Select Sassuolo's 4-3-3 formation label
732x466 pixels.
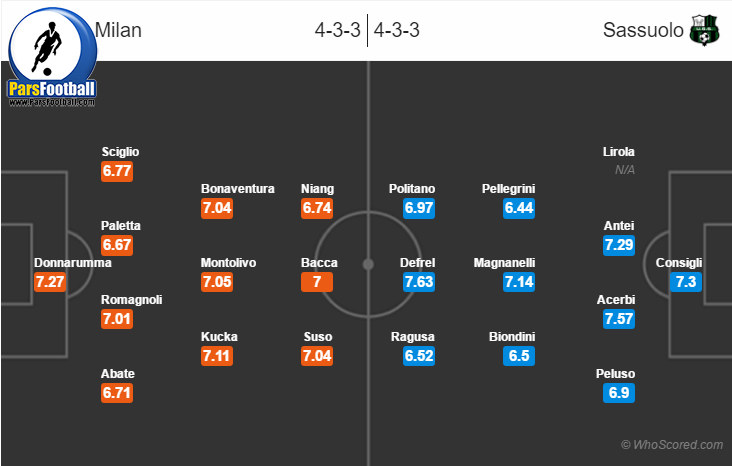396,30
